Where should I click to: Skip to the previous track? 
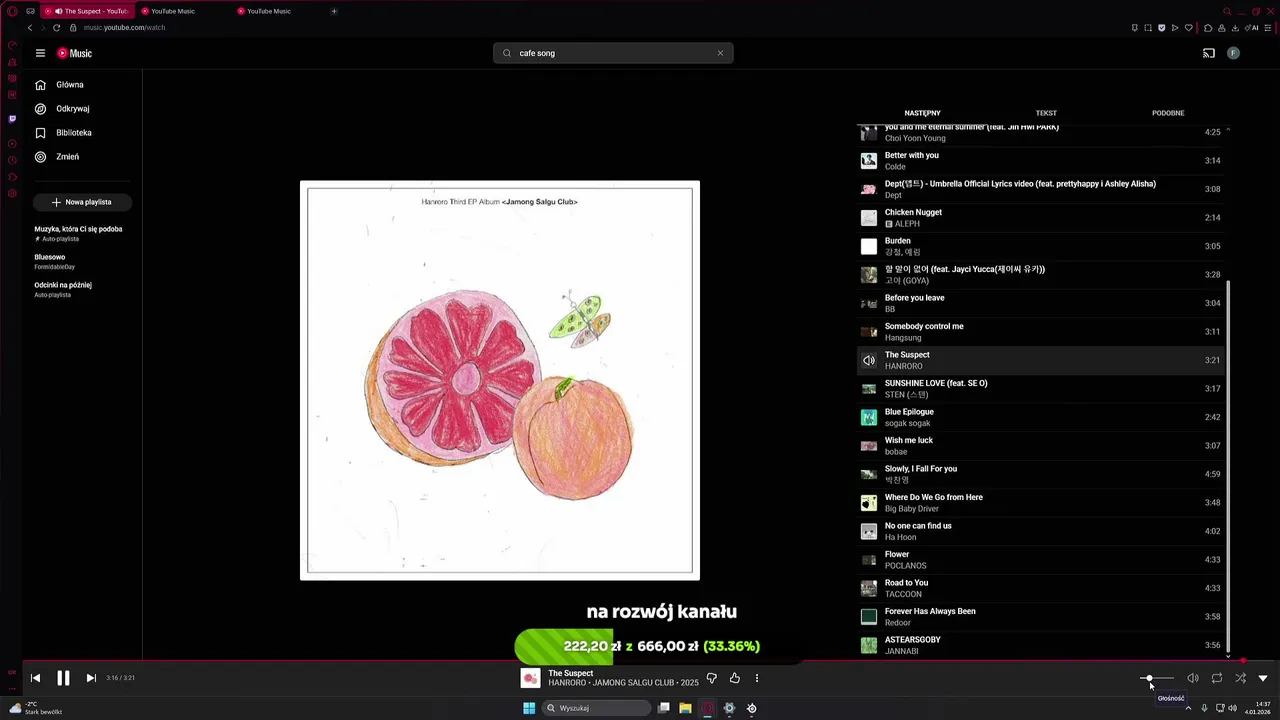tap(35, 678)
